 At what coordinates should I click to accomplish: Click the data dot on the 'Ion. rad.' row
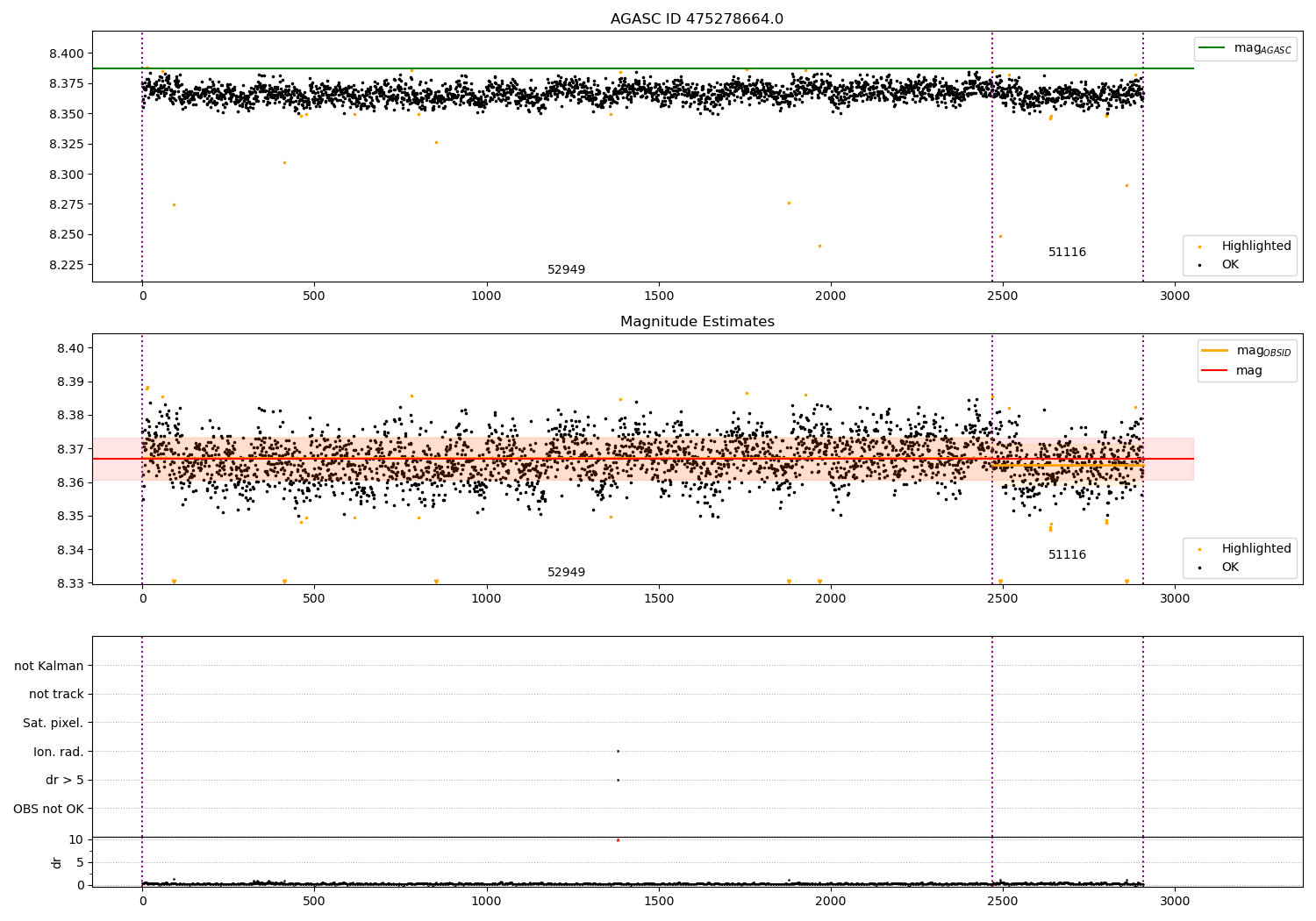coord(618,751)
